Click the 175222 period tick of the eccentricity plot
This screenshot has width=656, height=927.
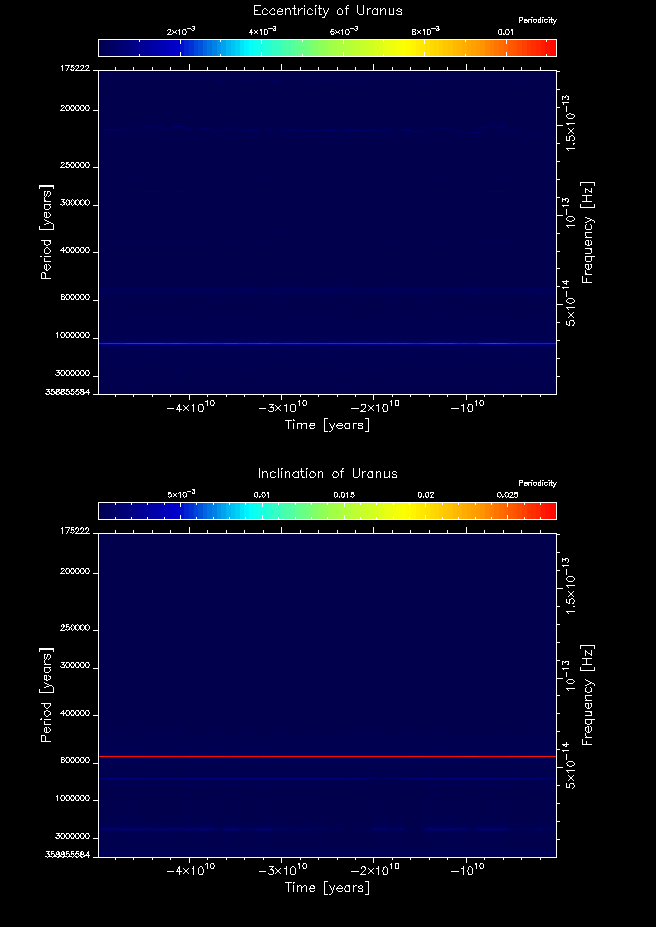[76, 68]
